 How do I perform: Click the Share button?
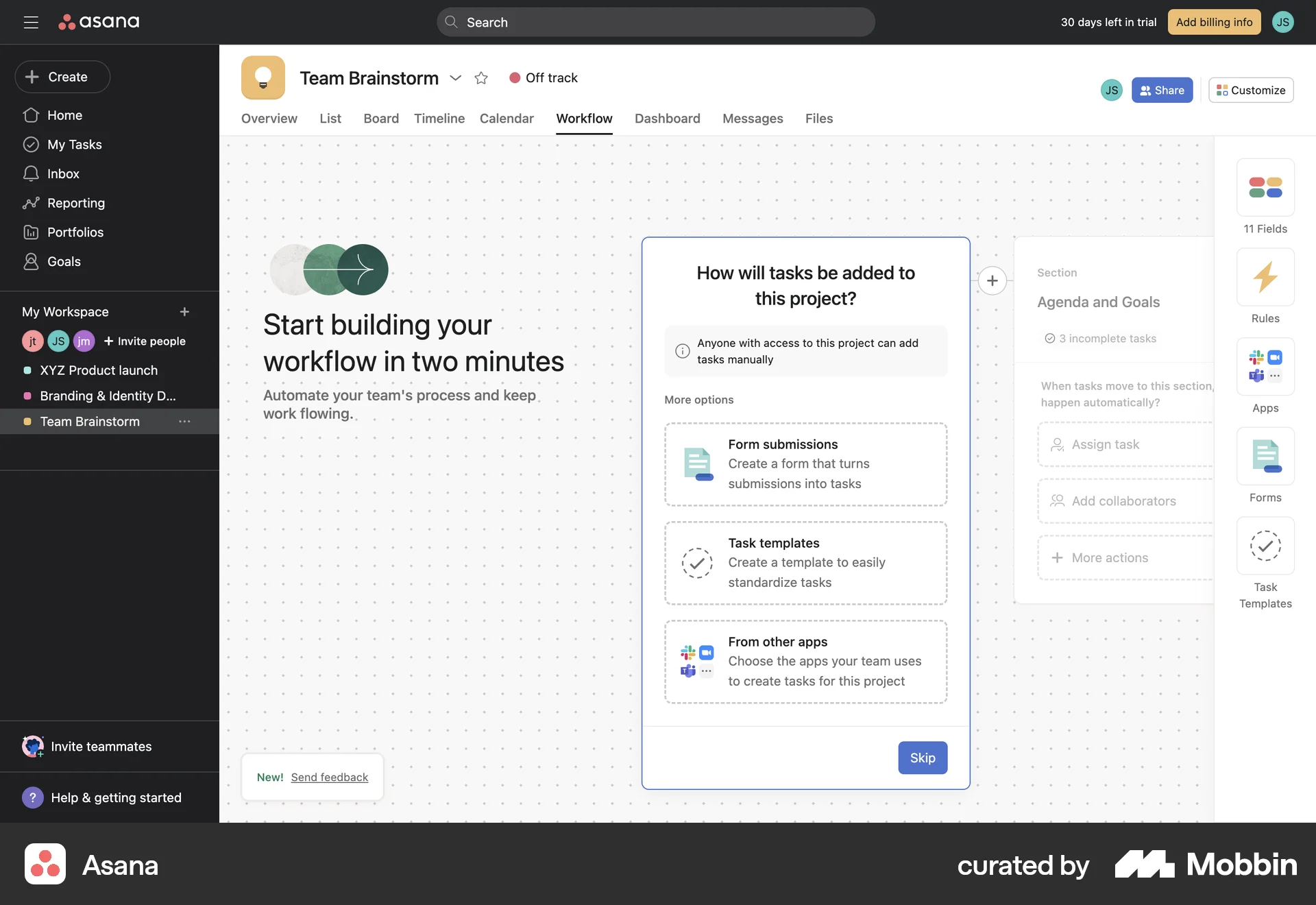[1162, 90]
